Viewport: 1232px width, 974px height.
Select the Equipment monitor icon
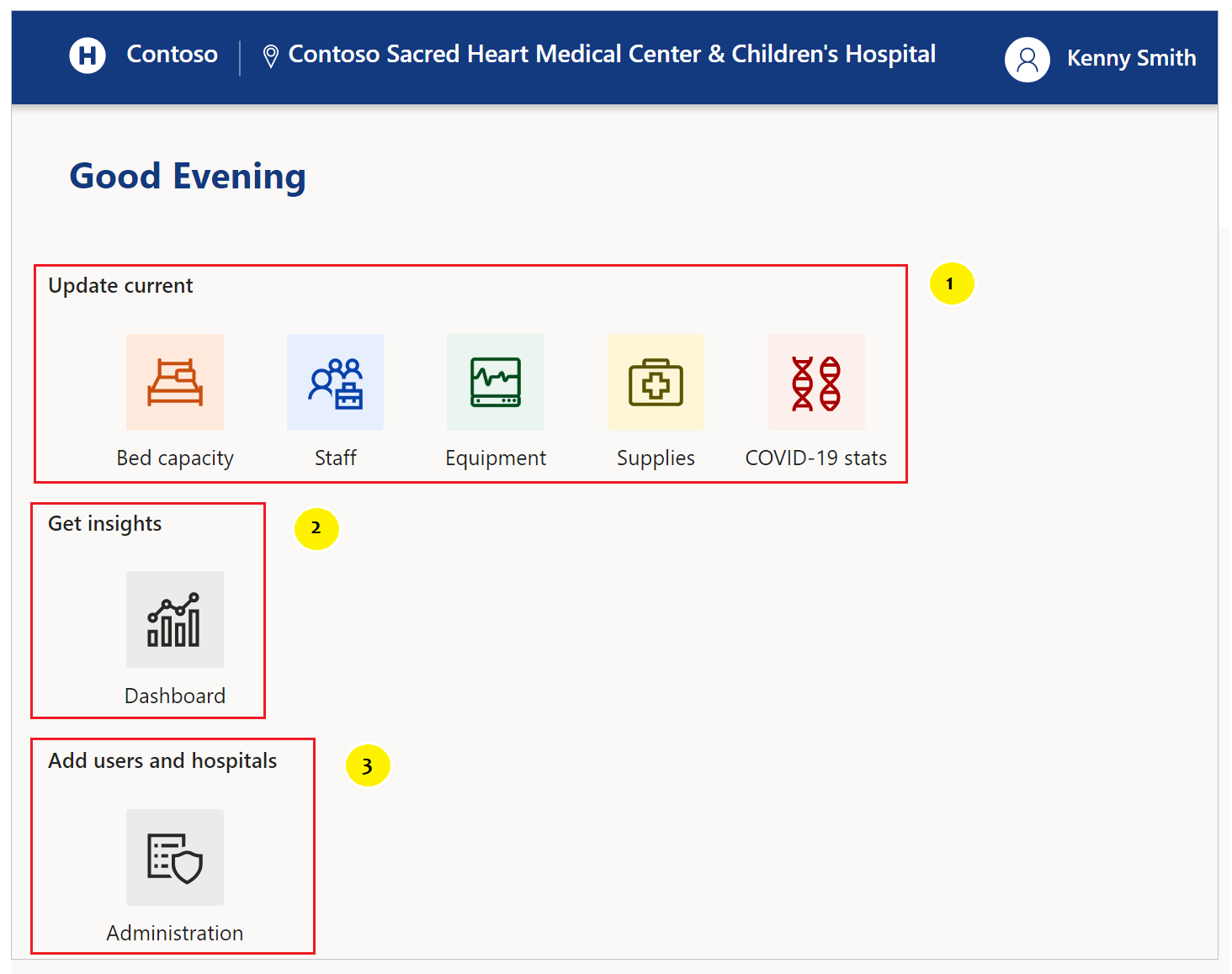pyautogui.click(x=496, y=383)
